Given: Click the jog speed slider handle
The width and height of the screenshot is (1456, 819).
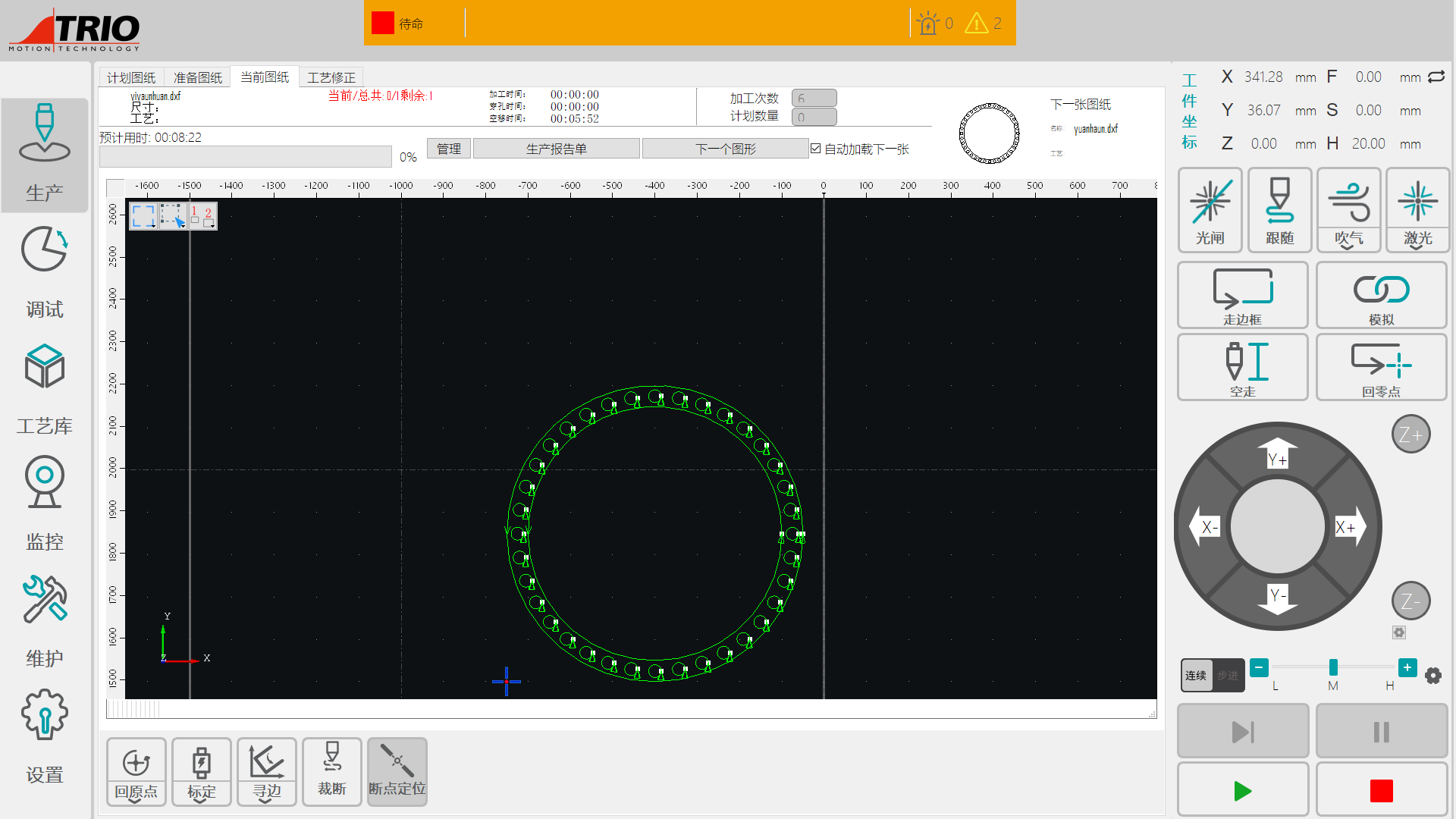Looking at the screenshot, I should coord(1333,667).
